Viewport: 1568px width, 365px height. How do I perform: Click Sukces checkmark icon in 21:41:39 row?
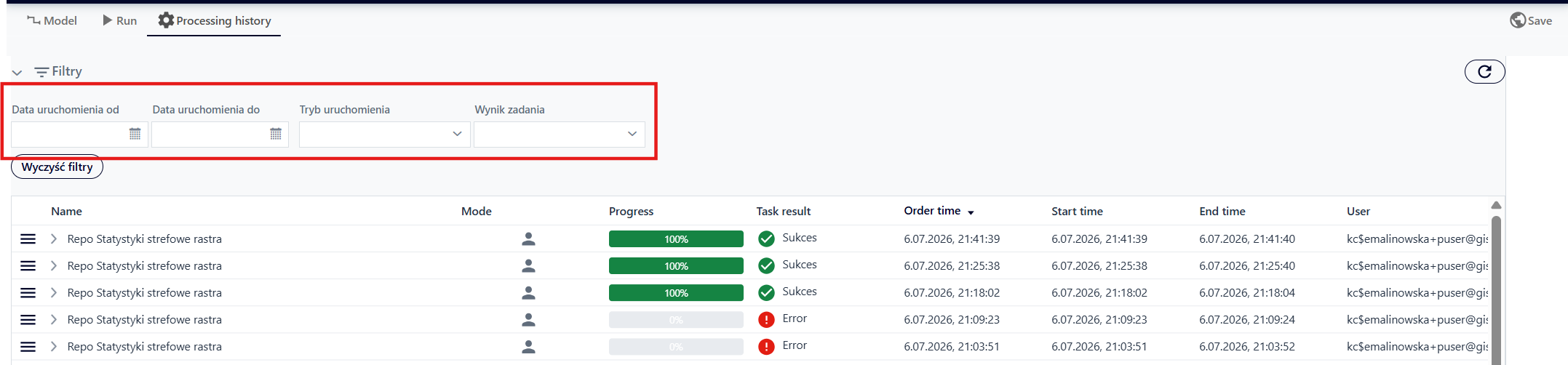click(x=766, y=238)
